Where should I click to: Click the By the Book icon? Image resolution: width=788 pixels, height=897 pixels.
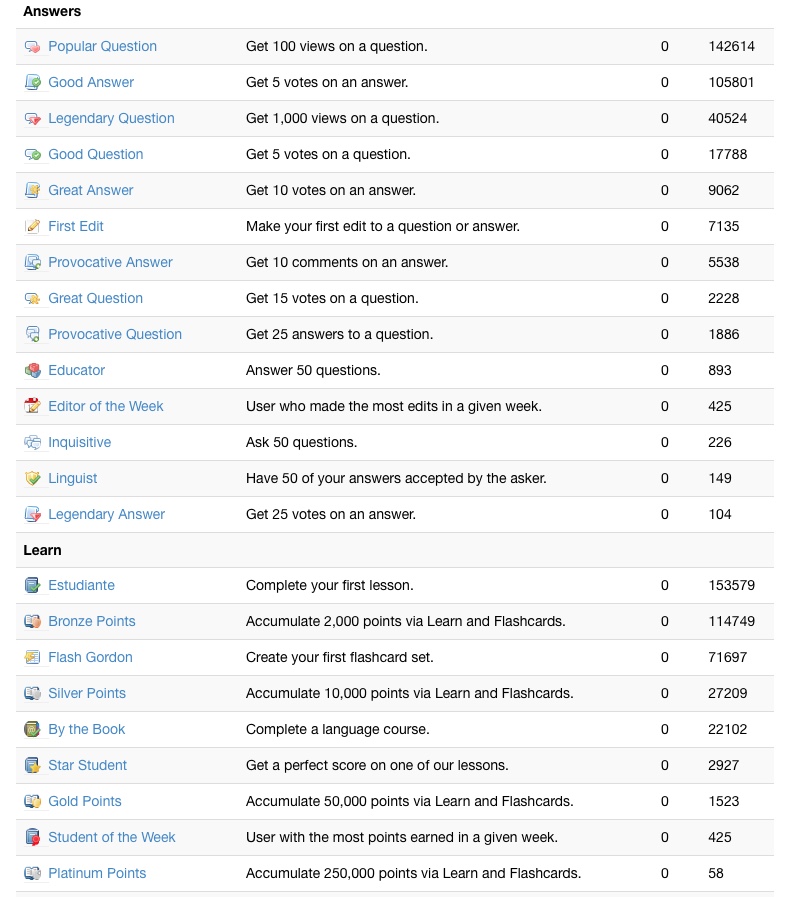click(32, 730)
